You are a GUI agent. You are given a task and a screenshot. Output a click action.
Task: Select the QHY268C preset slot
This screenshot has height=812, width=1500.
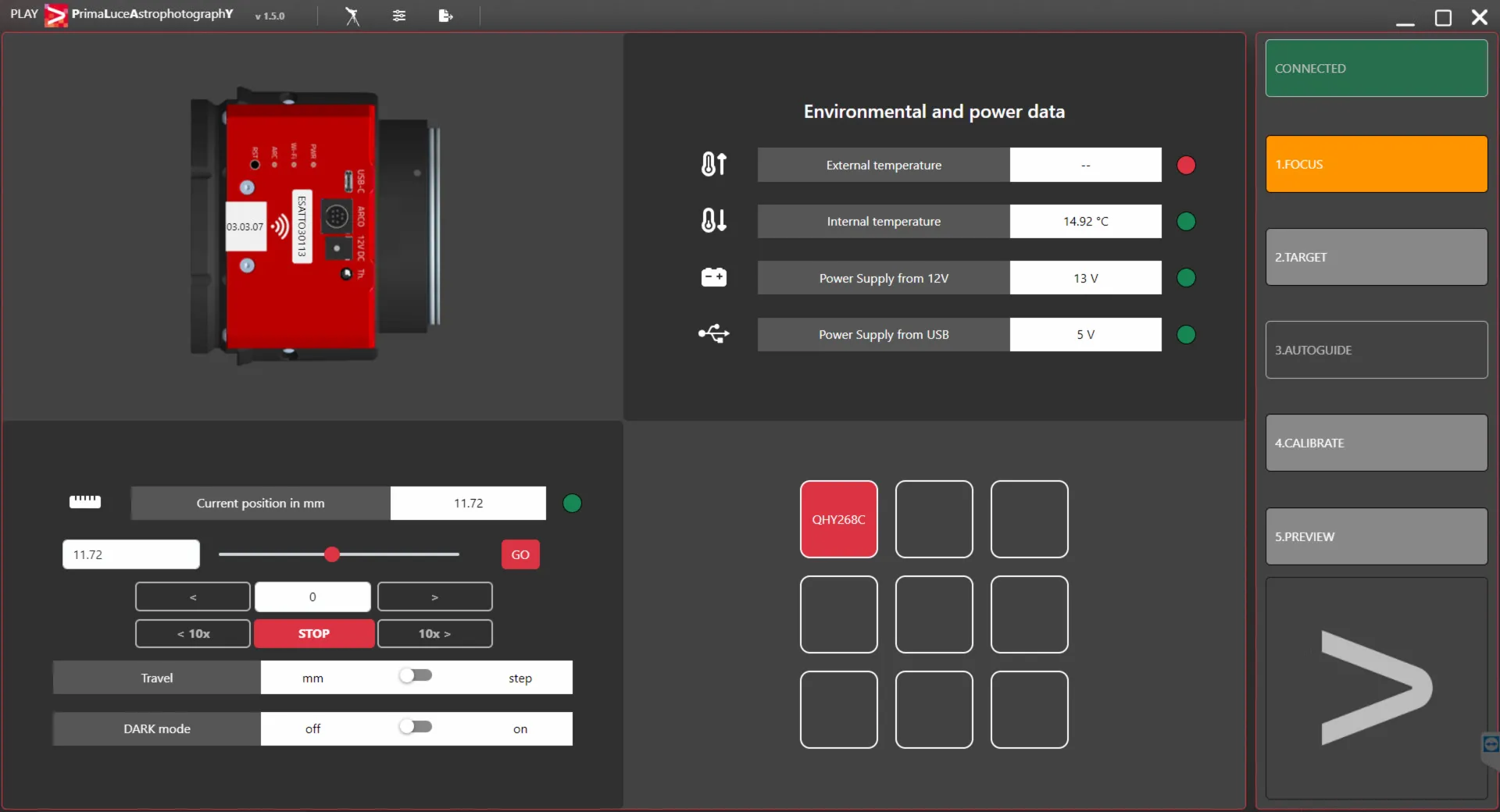(839, 519)
